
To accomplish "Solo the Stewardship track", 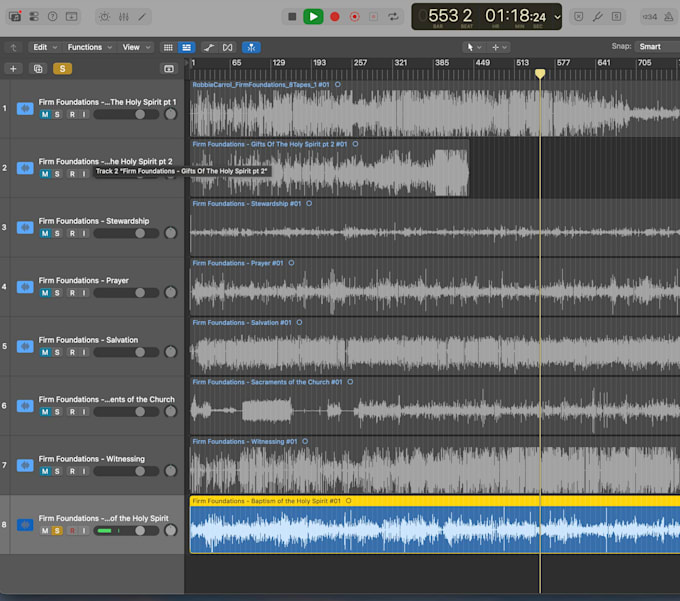I will [57, 233].
